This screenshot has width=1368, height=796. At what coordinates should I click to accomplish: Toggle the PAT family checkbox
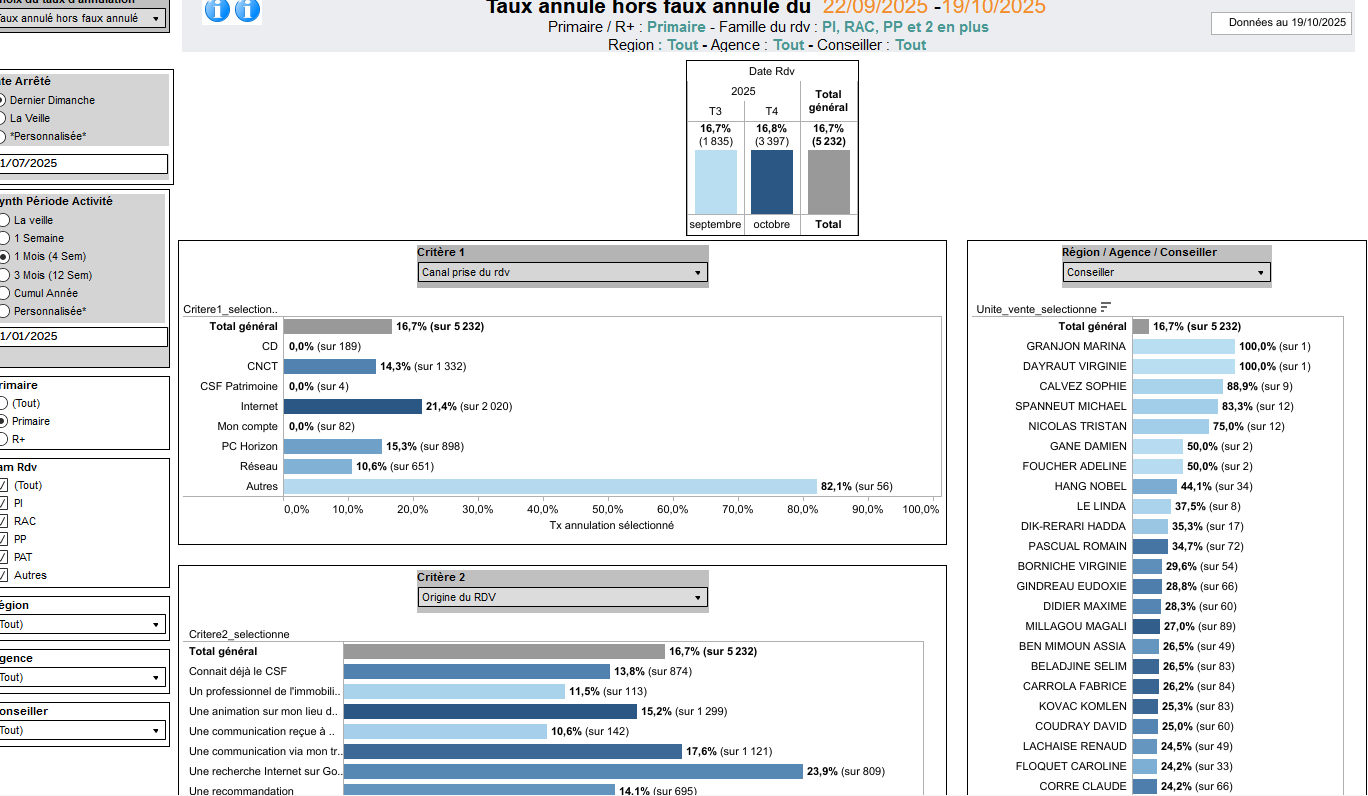[x=4, y=557]
